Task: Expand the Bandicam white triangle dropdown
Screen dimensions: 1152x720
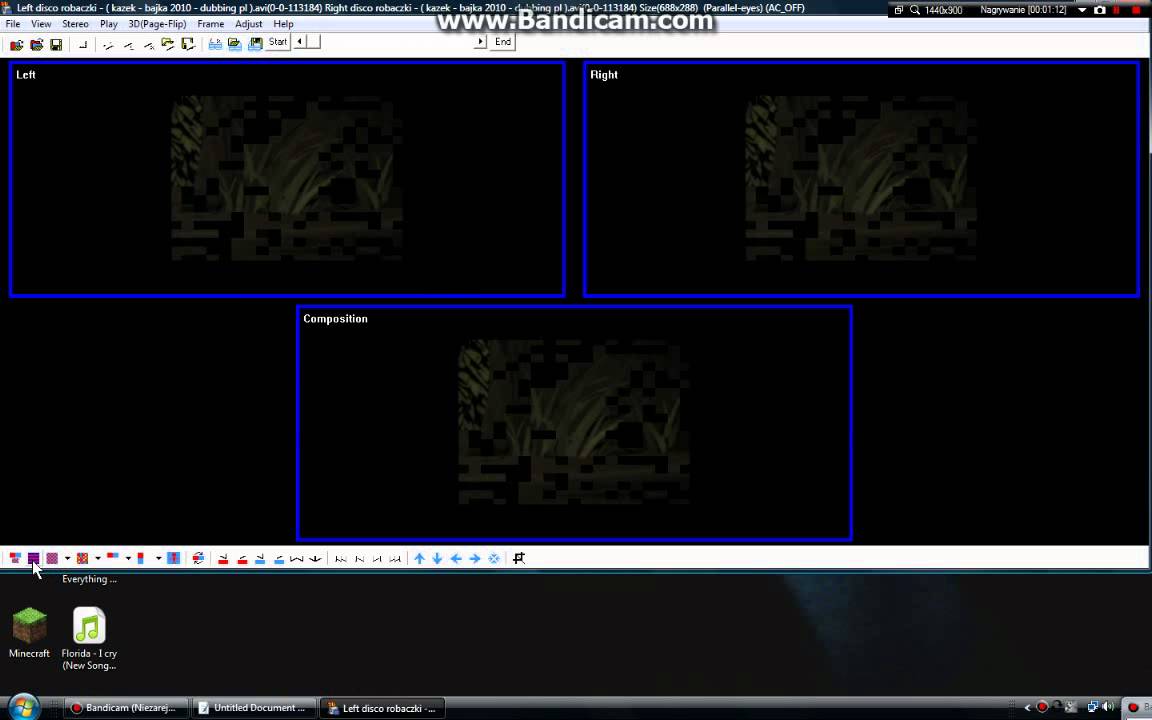Action: [1082, 10]
